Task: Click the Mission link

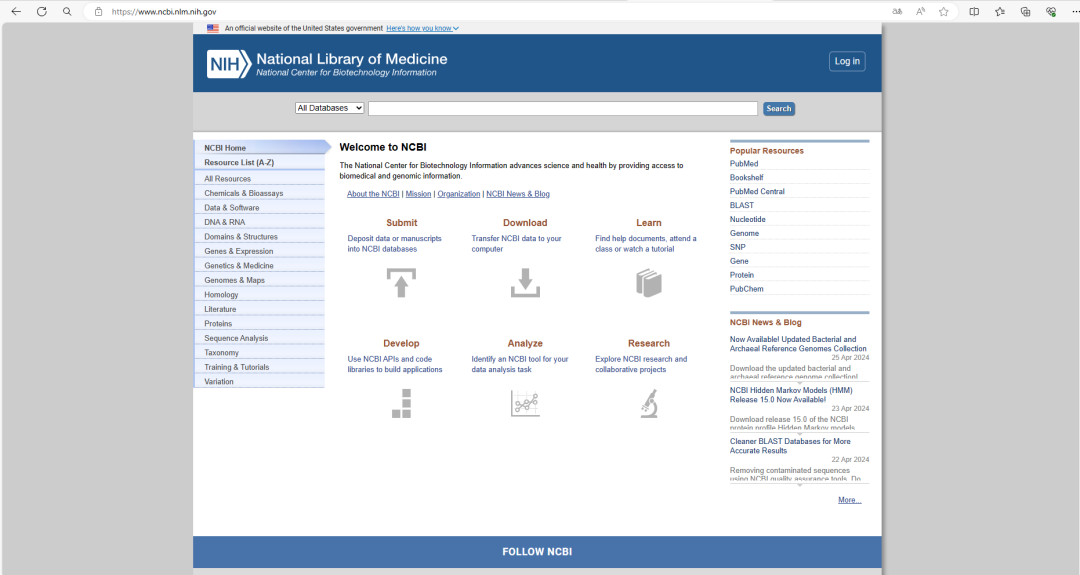Action: 418,194
